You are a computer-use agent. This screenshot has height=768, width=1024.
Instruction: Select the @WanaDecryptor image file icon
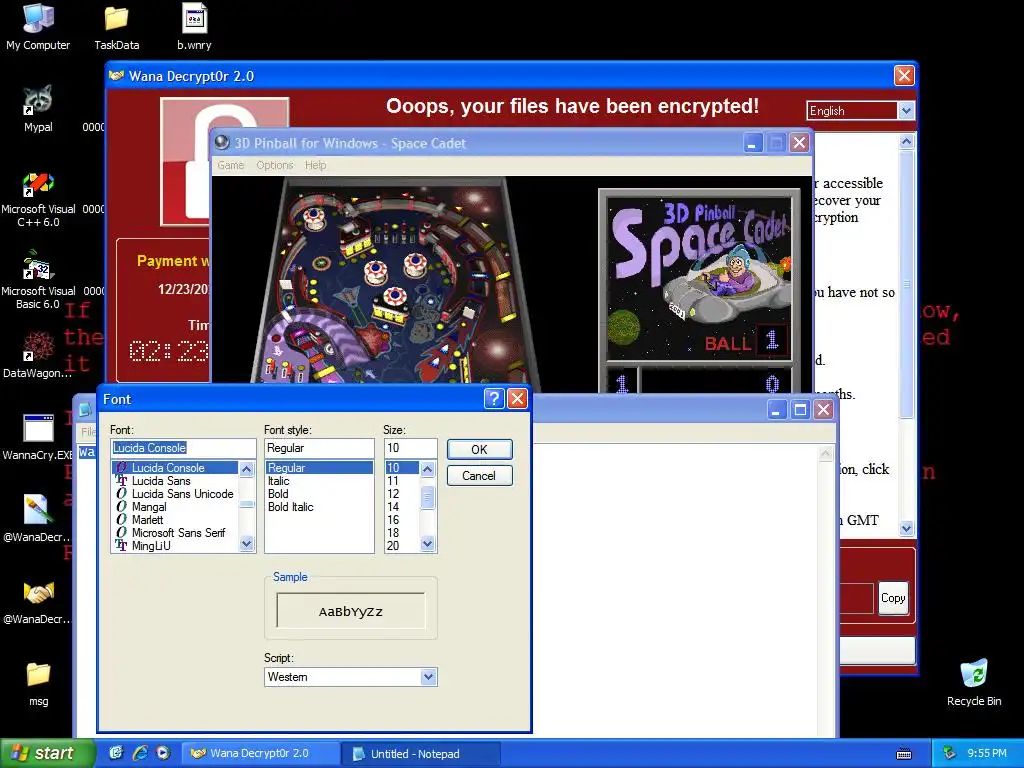[x=38, y=519]
